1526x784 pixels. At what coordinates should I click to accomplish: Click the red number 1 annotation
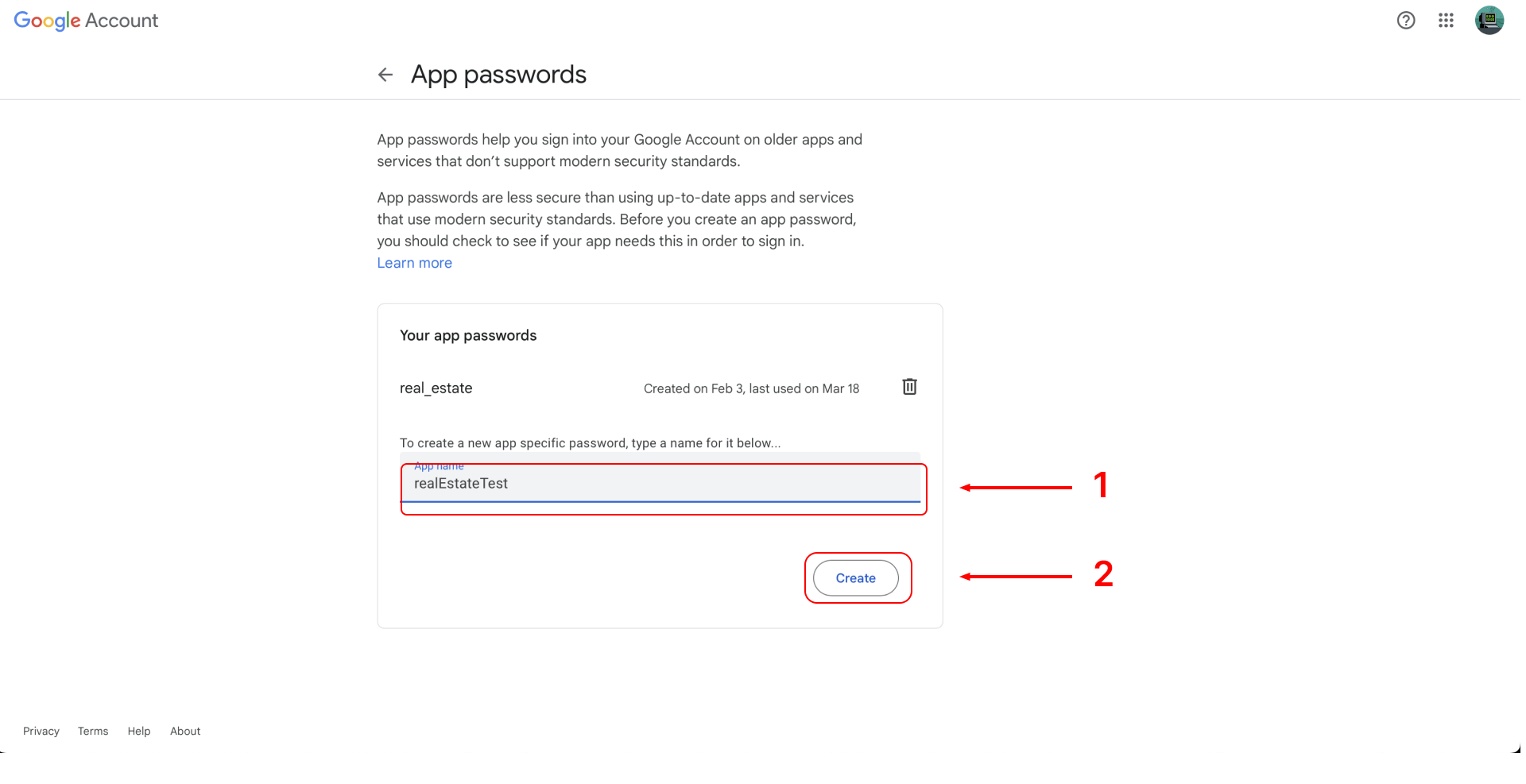(1101, 485)
